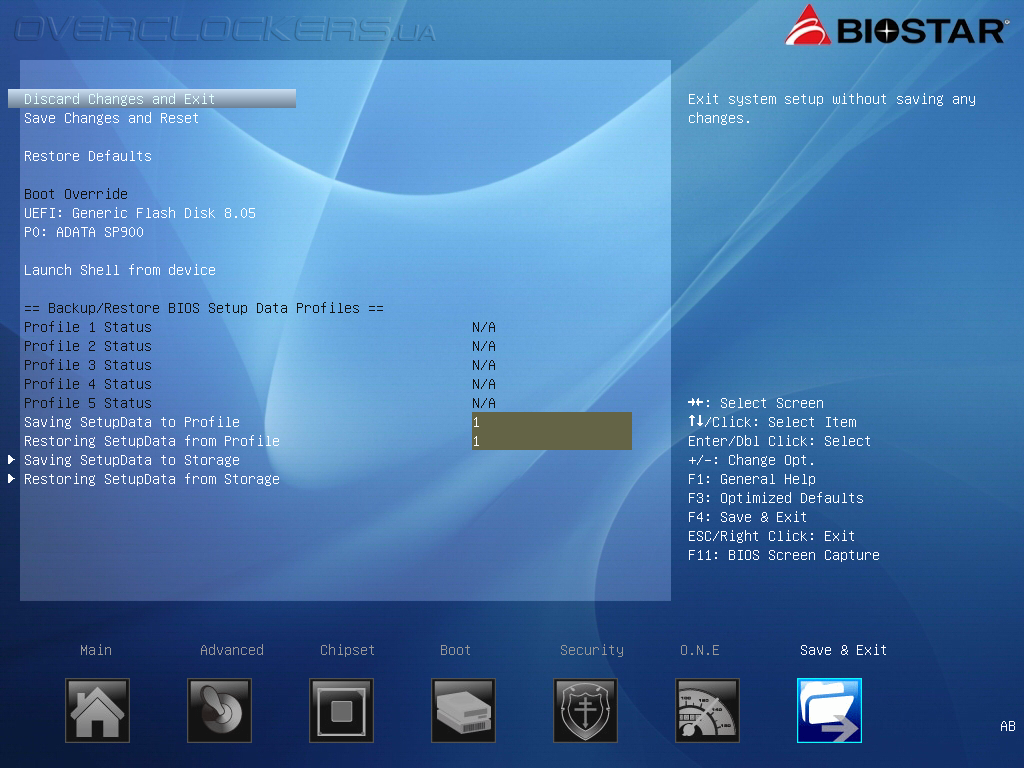Open Saving SetupData to Storage

point(132,460)
